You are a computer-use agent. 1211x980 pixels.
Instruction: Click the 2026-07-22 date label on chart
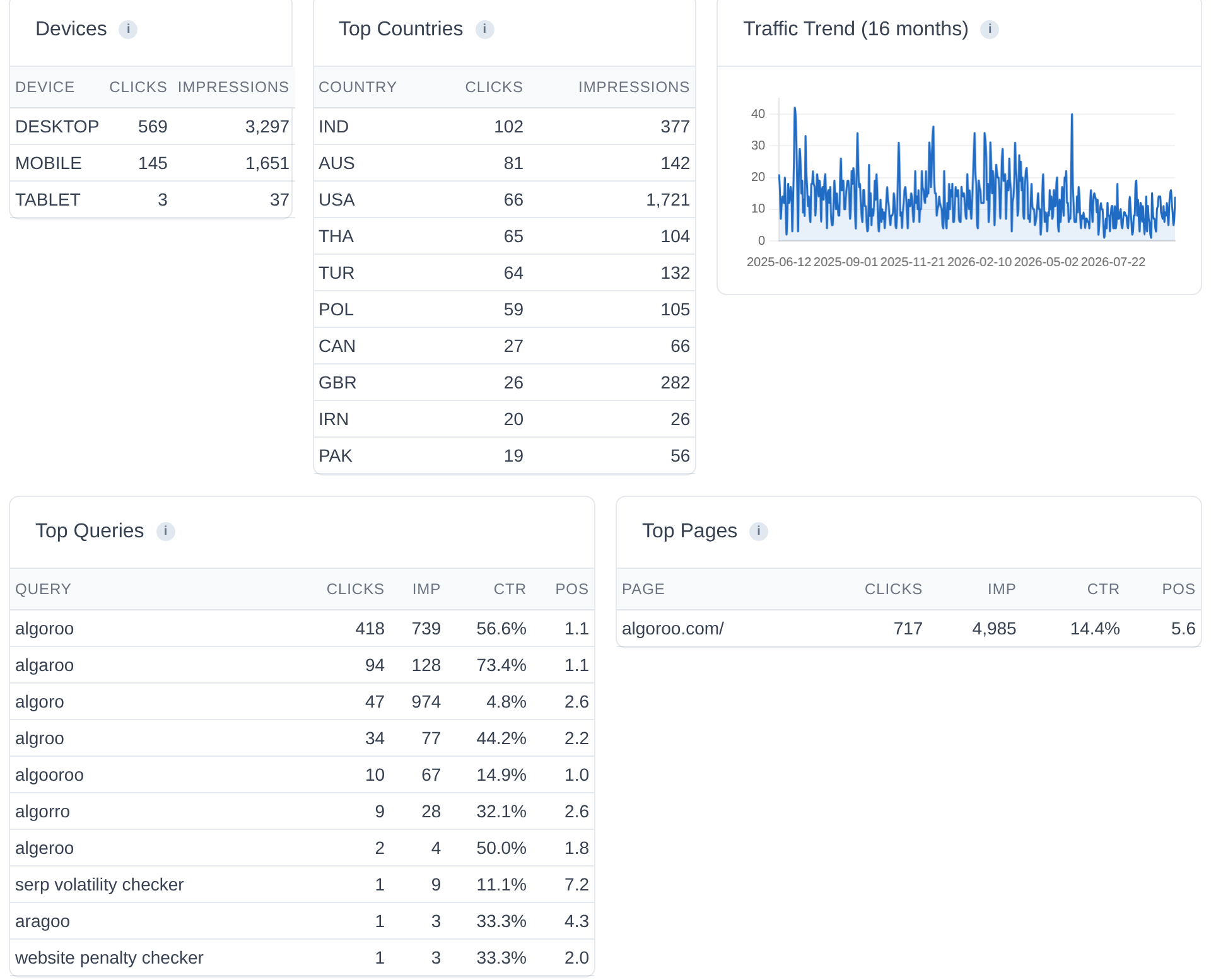pos(1113,262)
